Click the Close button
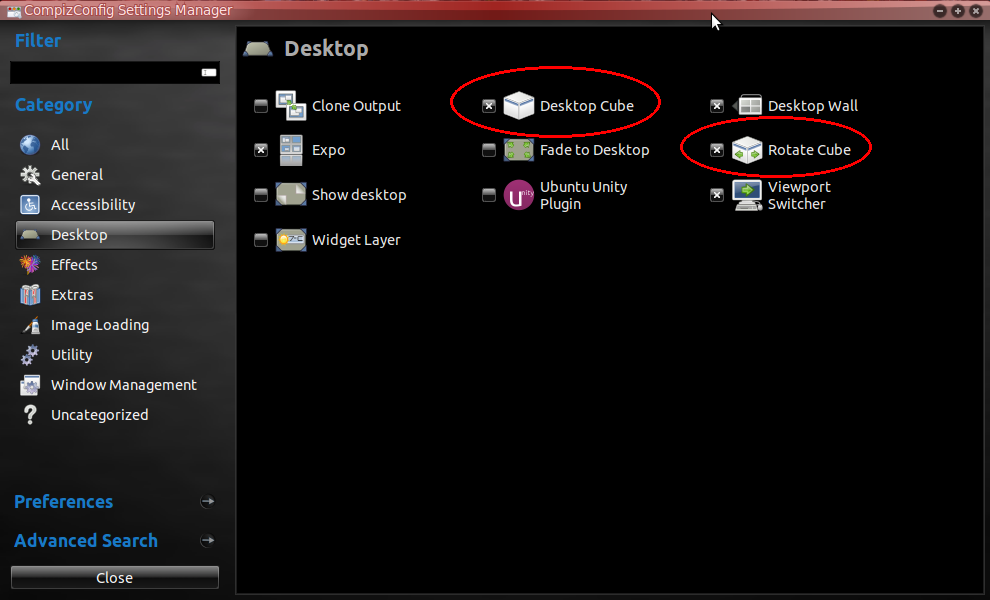 [114, 577]
